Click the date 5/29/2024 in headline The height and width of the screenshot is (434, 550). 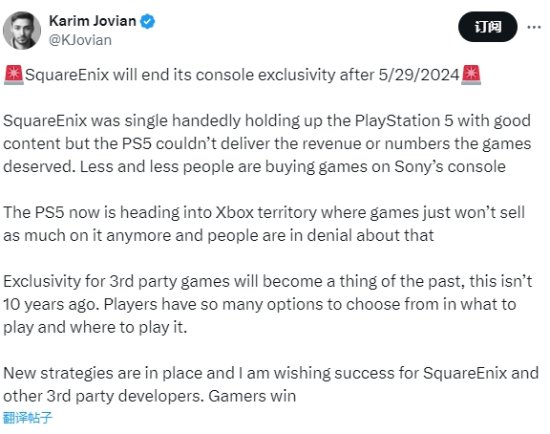click(419, 75)
